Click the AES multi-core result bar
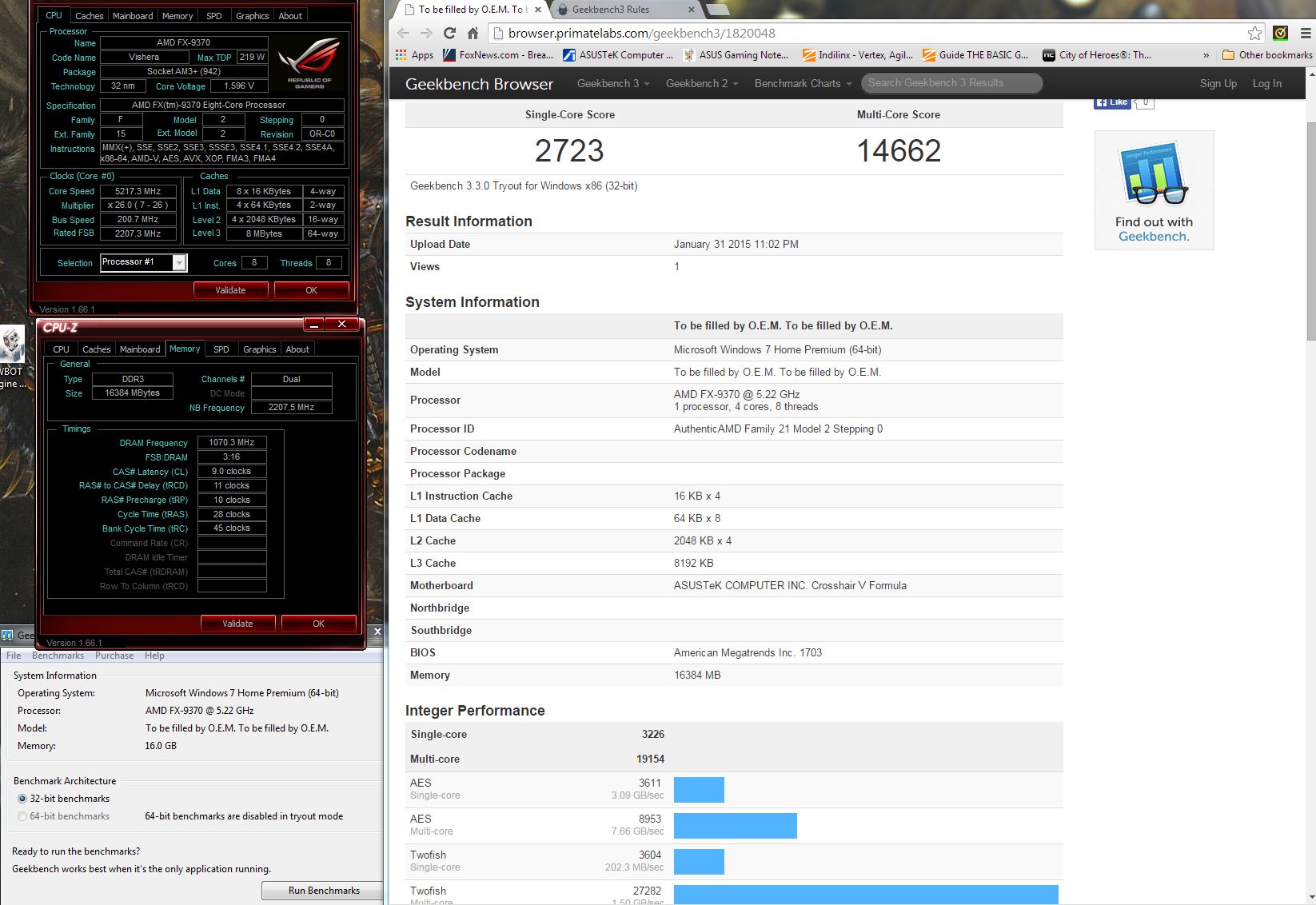Image resolution: width=1316 pixels, height=905 pixels. tap(736, 826)
